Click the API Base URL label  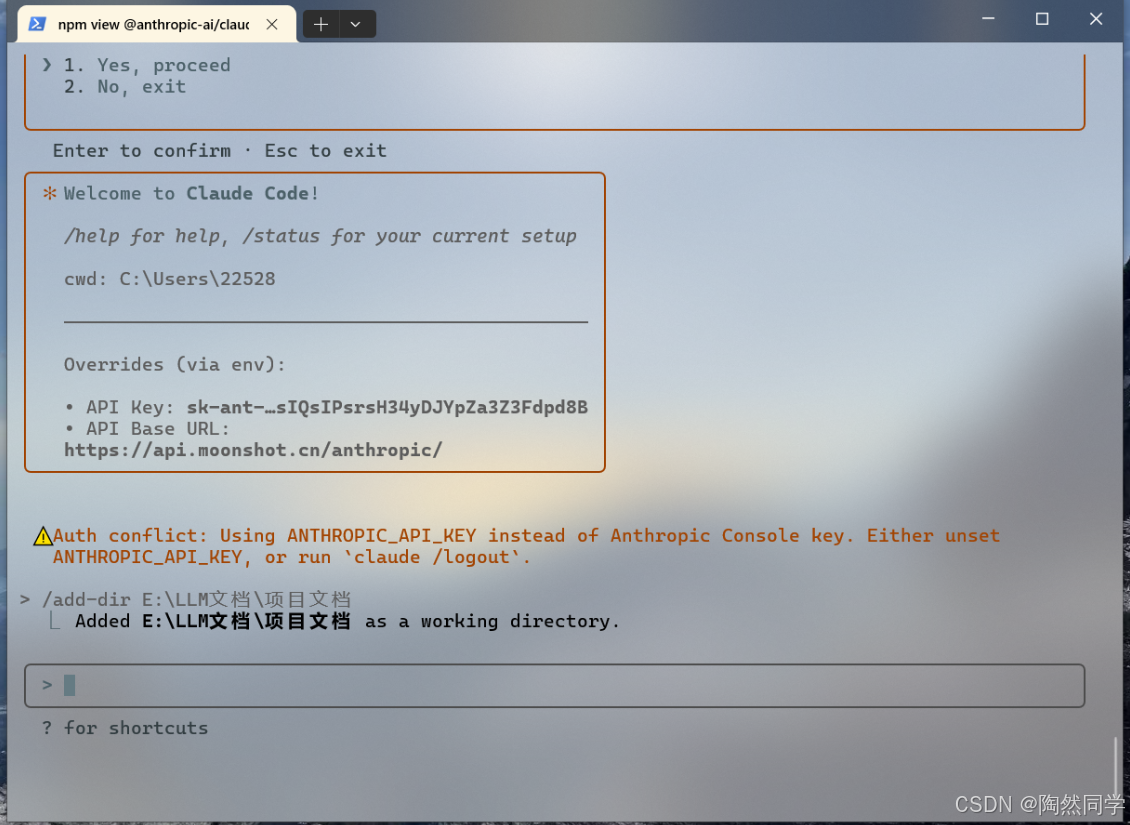click(158, 429)
